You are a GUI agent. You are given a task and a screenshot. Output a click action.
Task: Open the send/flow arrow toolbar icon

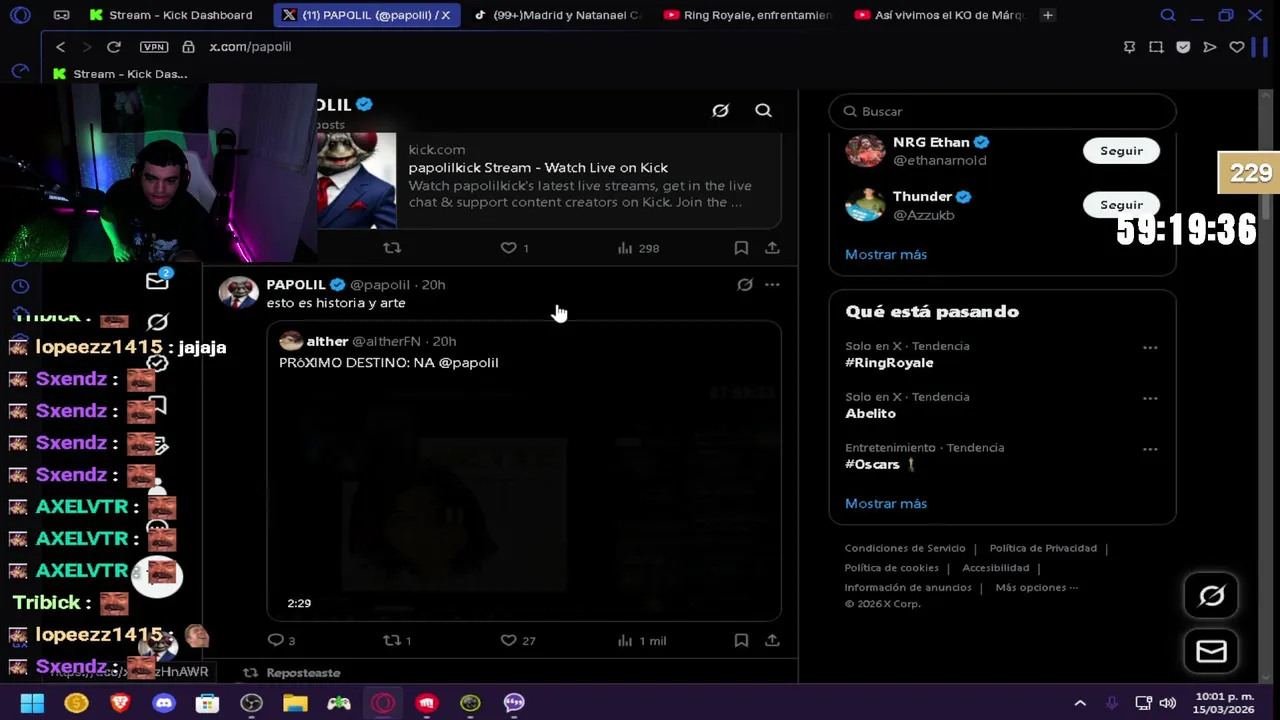pos(1210,47)
